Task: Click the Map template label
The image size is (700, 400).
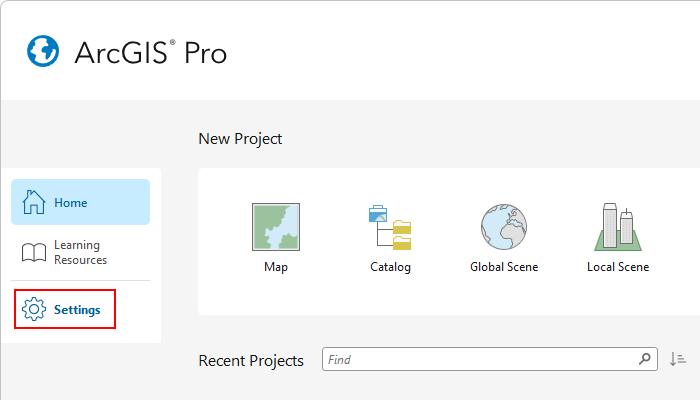Action: [276, 267]
